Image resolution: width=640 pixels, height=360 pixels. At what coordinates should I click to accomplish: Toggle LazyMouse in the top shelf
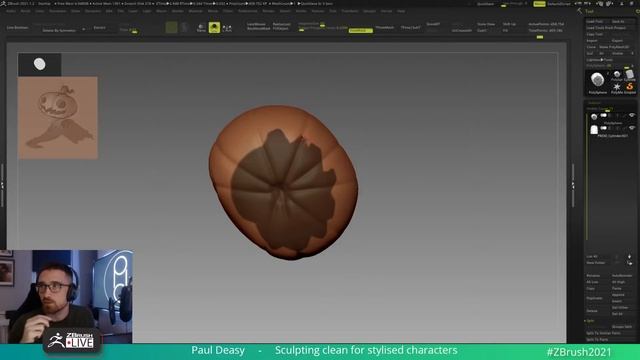click(x=256, y=24)
